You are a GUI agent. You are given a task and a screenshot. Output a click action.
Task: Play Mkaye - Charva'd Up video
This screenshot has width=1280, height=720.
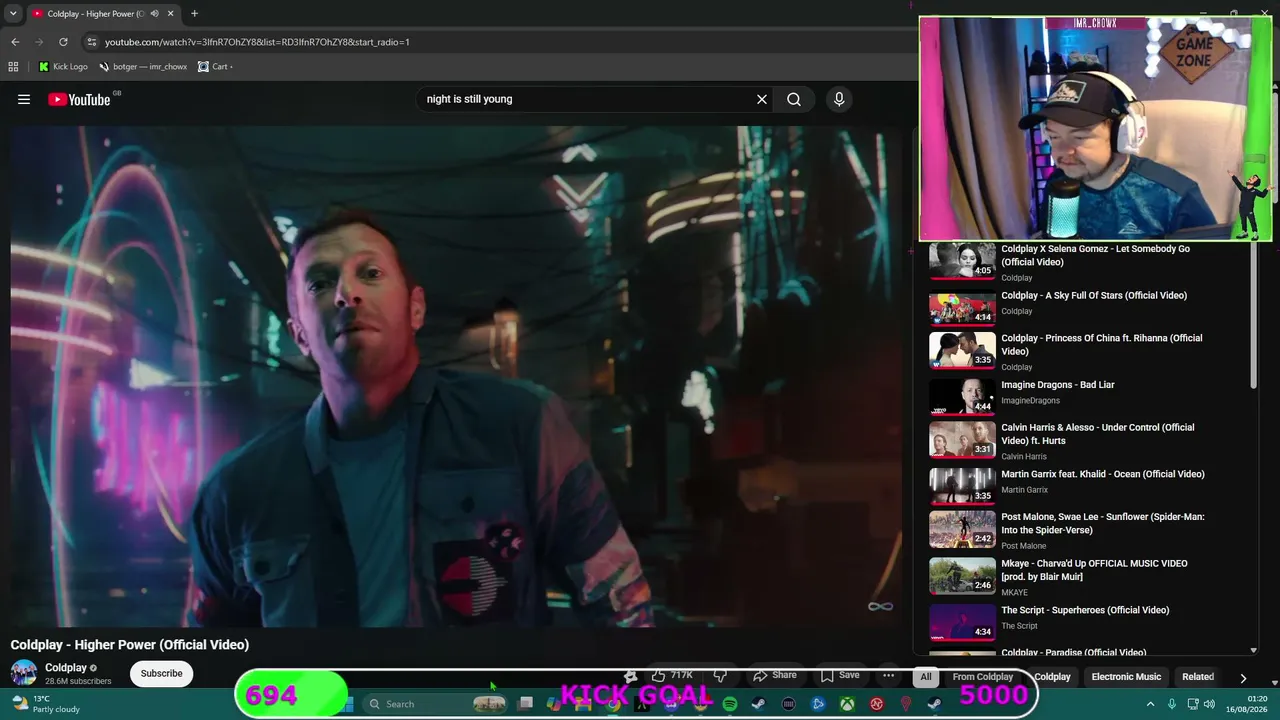click(x=962, y=575)
